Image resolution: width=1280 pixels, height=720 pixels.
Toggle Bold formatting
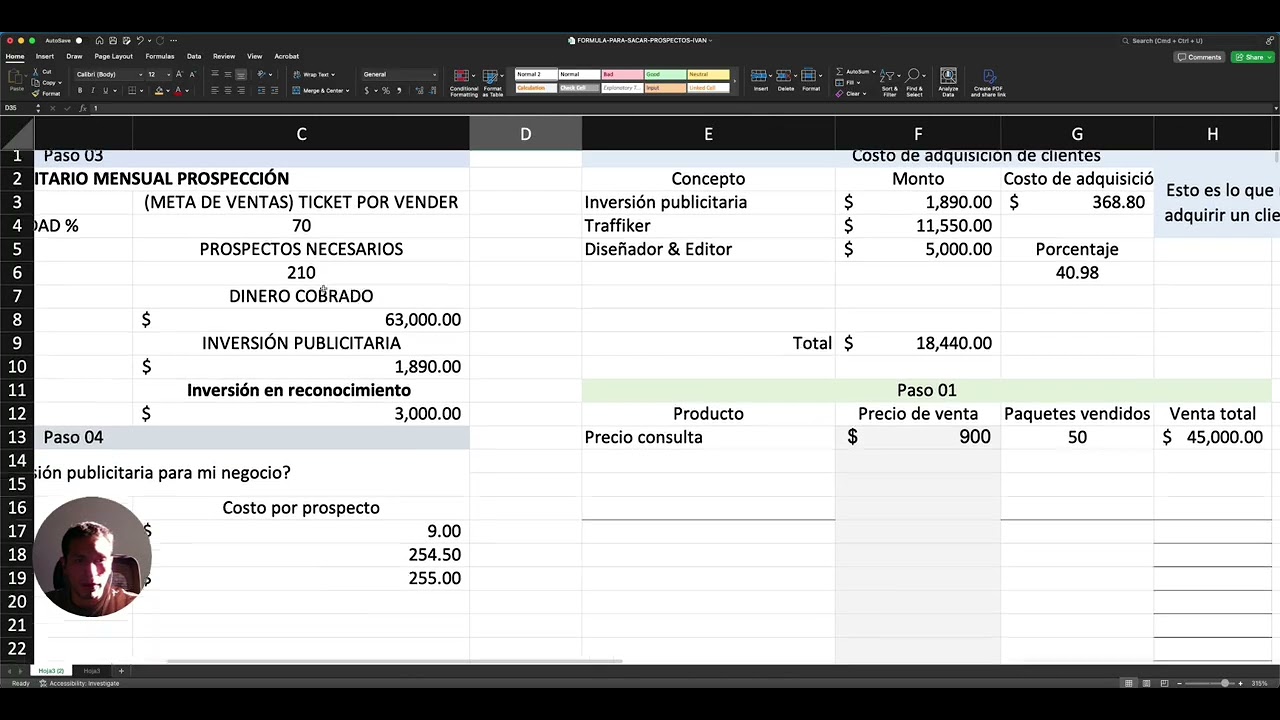click(80, 91)
